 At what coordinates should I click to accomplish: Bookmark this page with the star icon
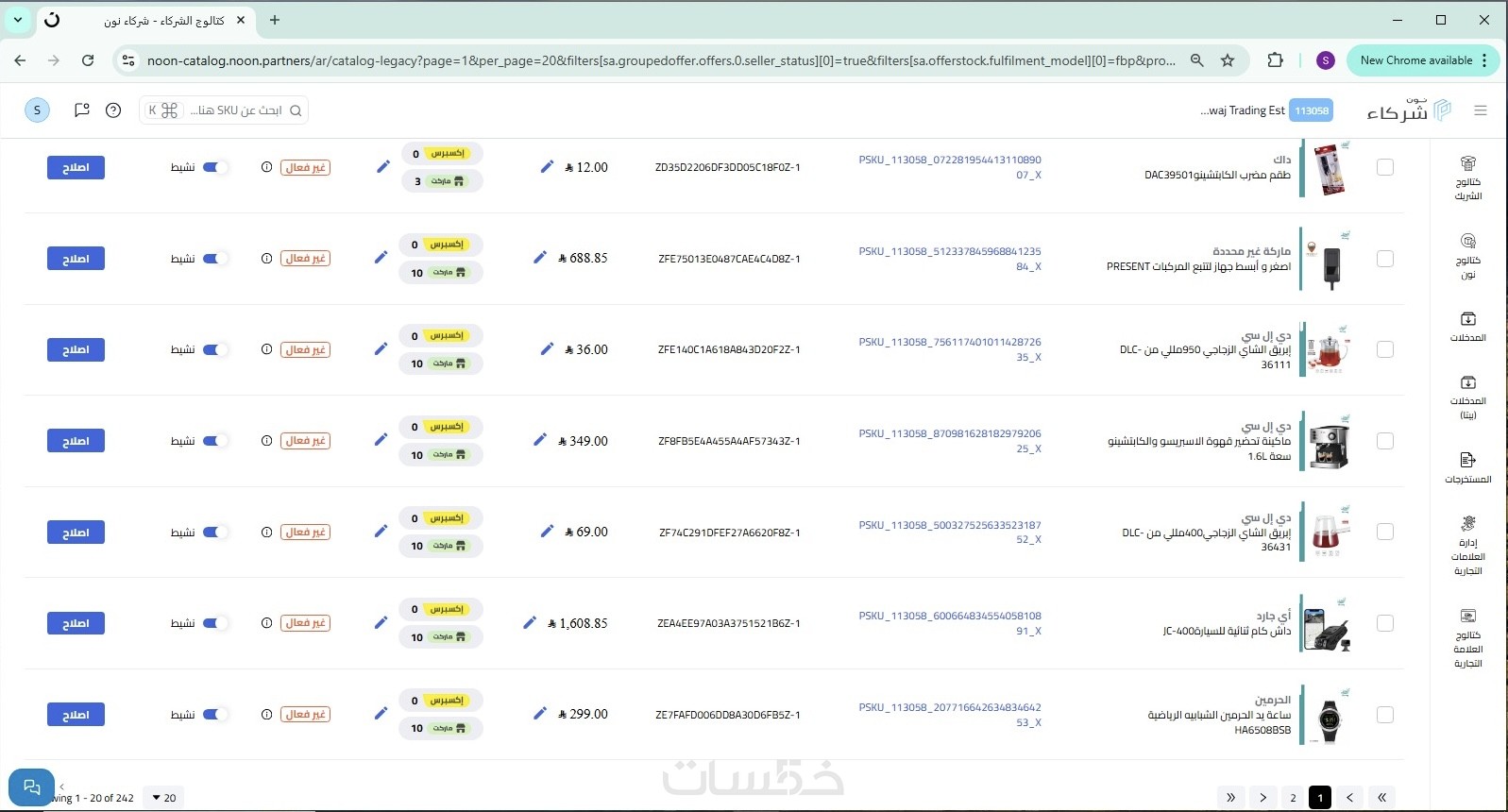[x=1228, y=60]
